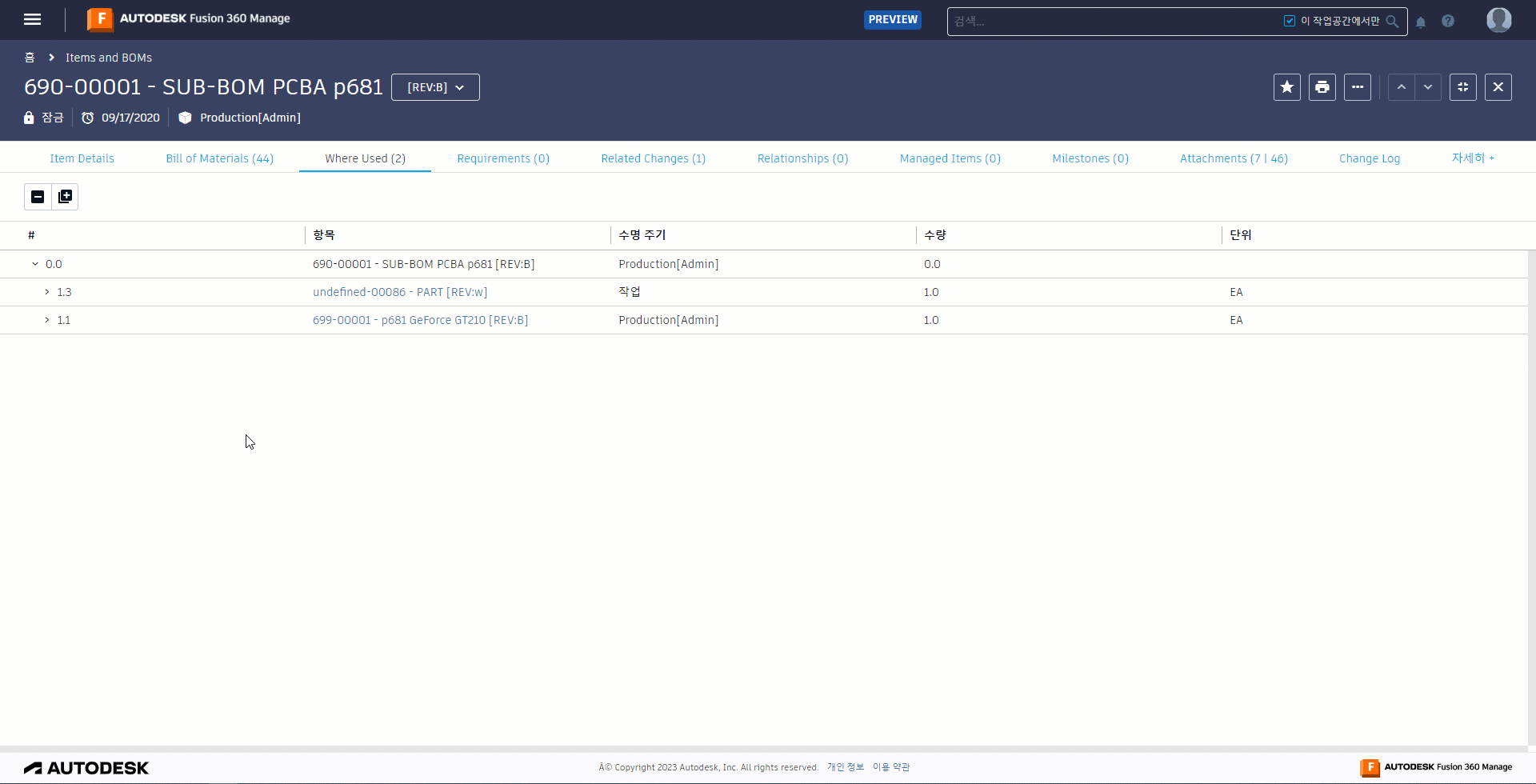Open the Managed Items (0) tab
Screen dimensions: 1536x784
(950, 158)
